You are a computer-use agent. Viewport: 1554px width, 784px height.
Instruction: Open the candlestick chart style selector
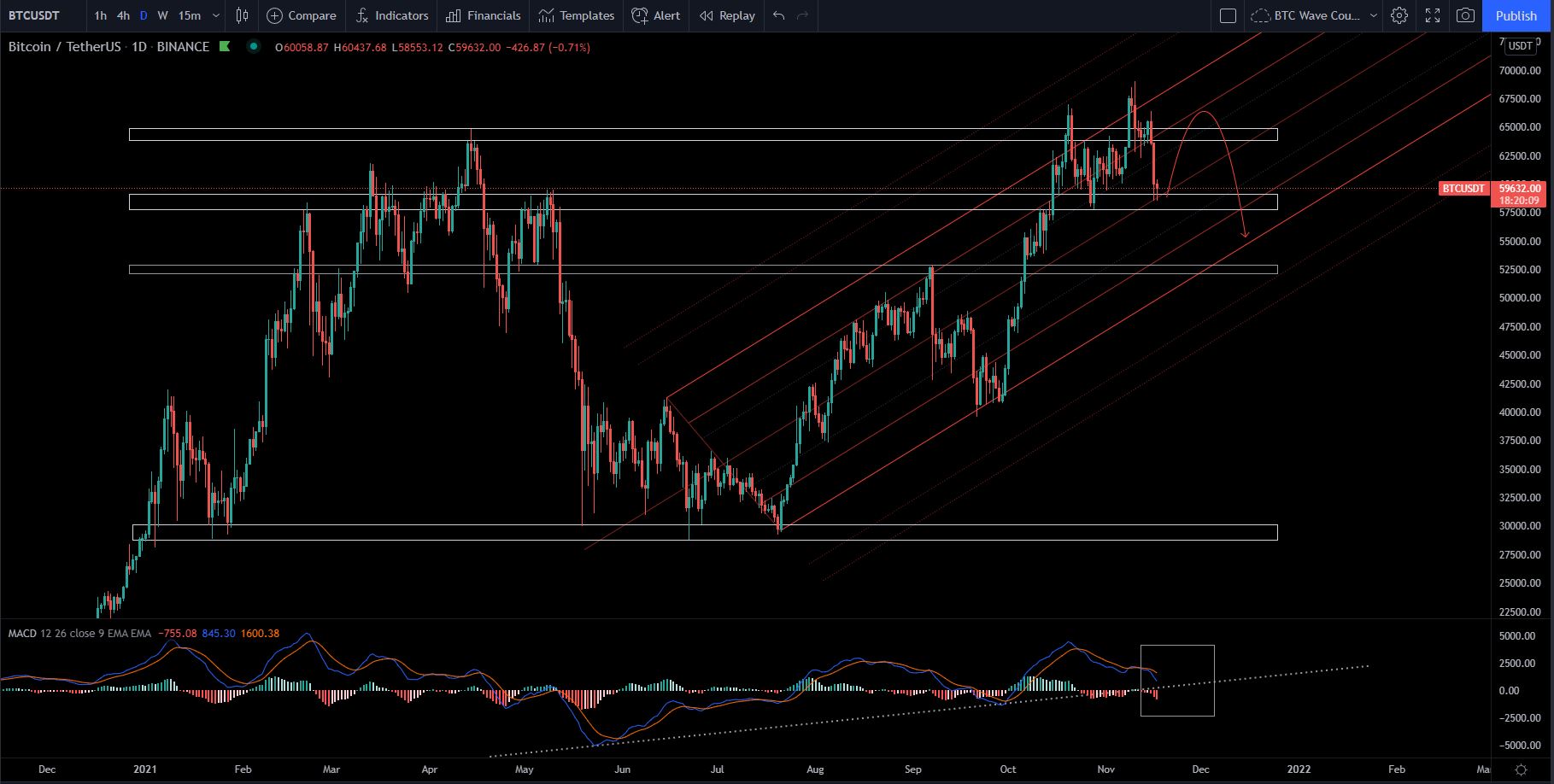point(243,15)
